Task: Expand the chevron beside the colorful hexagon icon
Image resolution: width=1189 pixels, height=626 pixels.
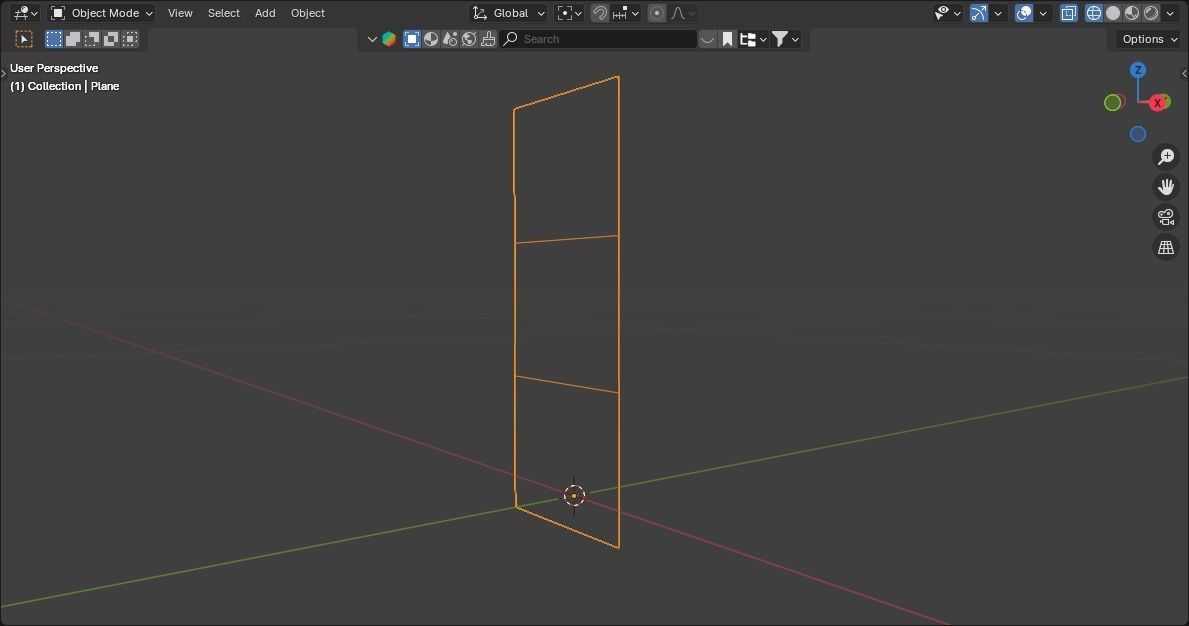Action: [372, 39]
